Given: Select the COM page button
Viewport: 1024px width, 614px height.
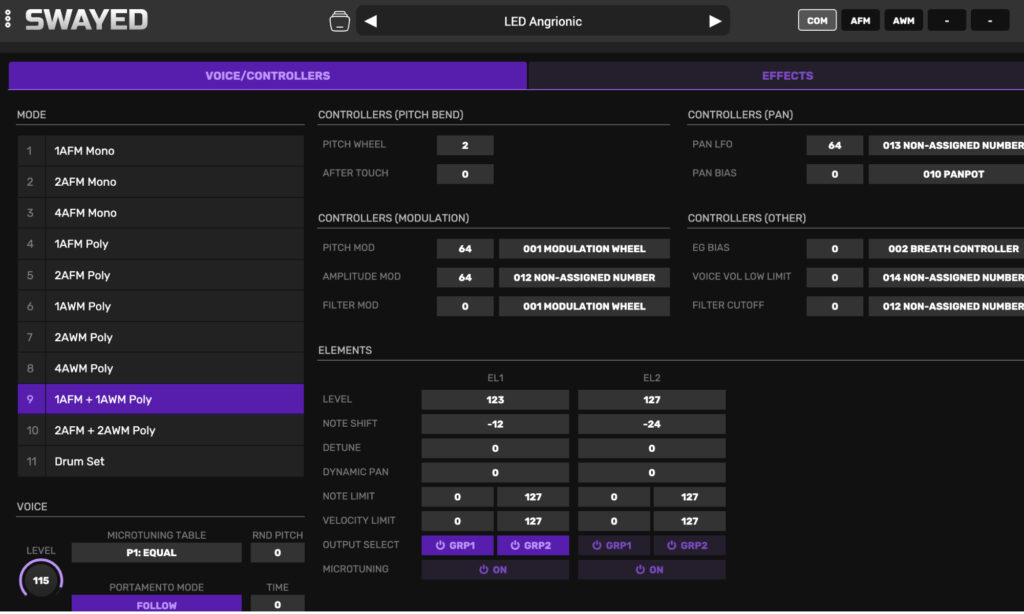Looking at the screenshot, I should (x=817, y=20).
